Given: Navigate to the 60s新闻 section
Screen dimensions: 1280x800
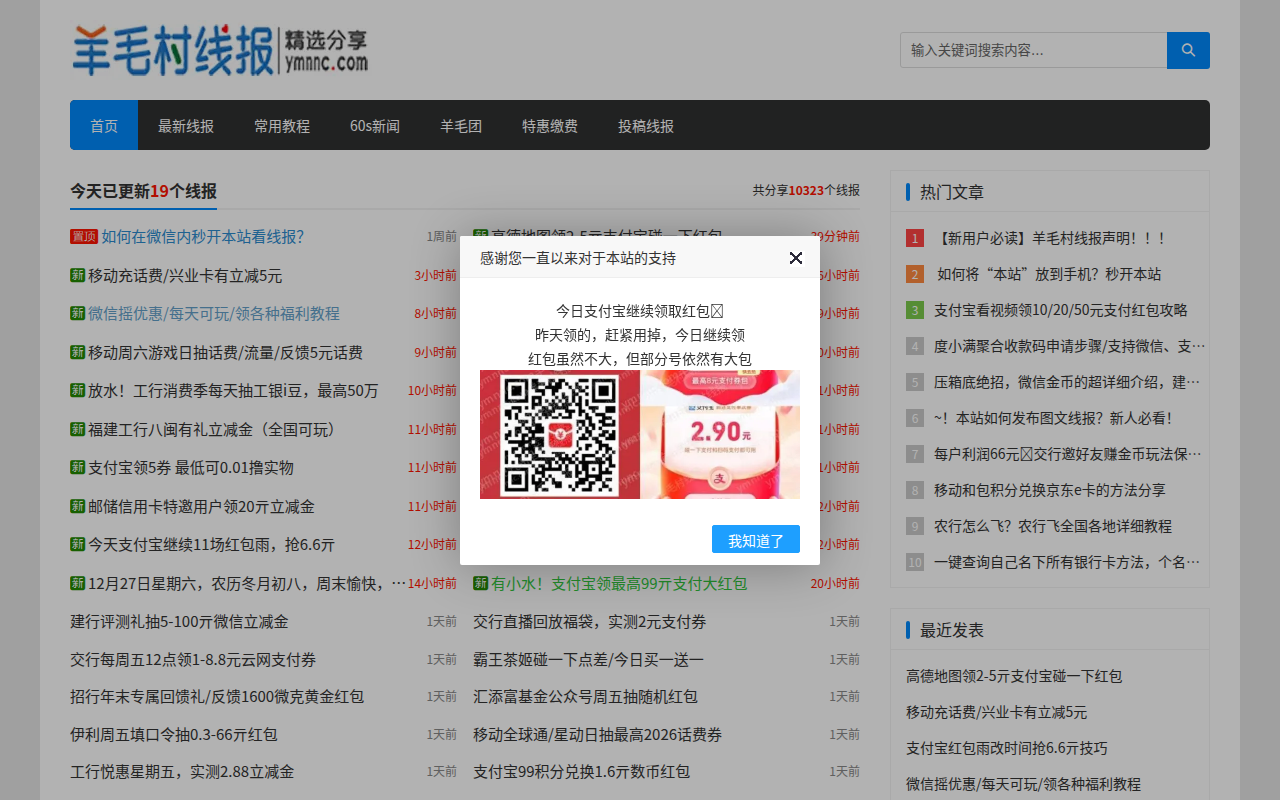Looking at the screenshot, I should click(x=375, y=125).
